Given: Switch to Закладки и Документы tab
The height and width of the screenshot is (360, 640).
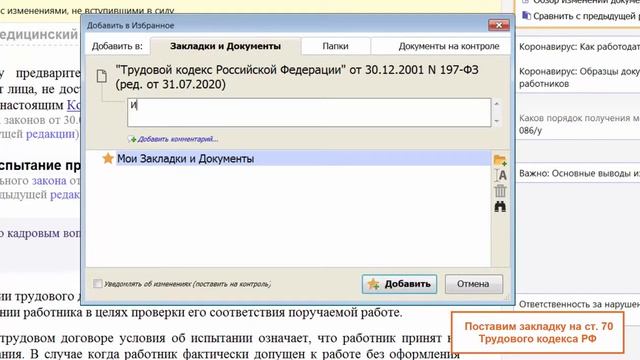Looking at the screenshot, I should click(x=225, y=46).
